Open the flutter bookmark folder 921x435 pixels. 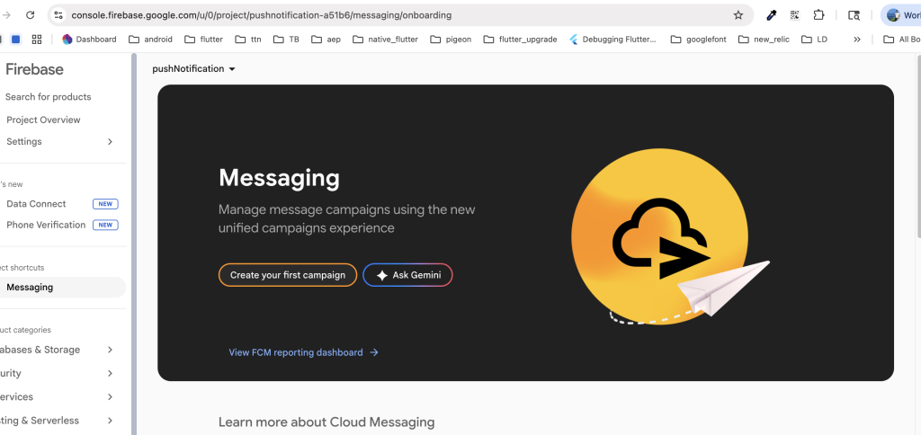point(203,39)
